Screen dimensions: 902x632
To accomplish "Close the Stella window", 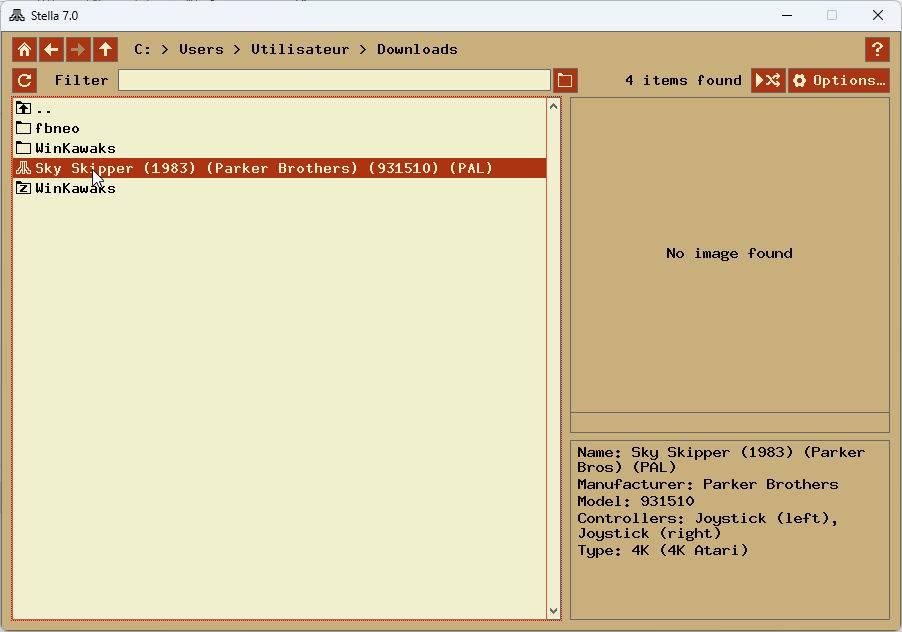I will tap(878, 16).
